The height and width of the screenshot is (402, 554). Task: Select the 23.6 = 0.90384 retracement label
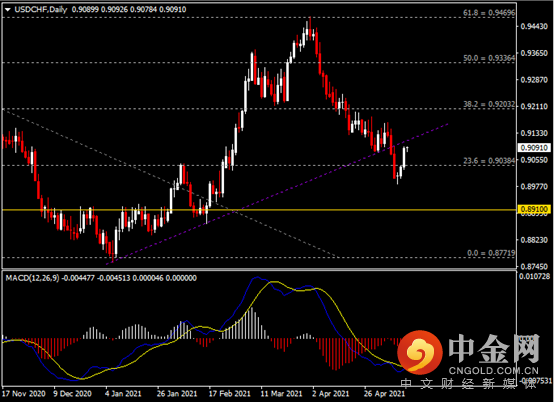489,161
